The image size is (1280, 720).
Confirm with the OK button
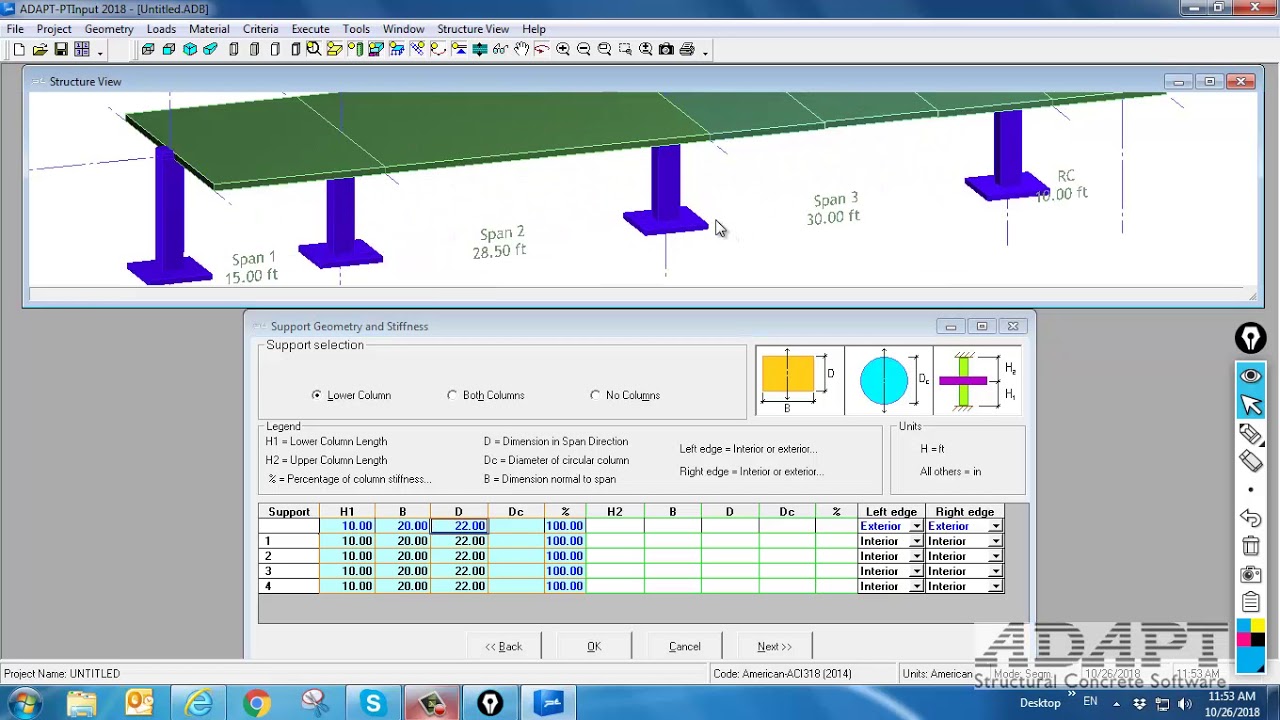coord(594,647)
